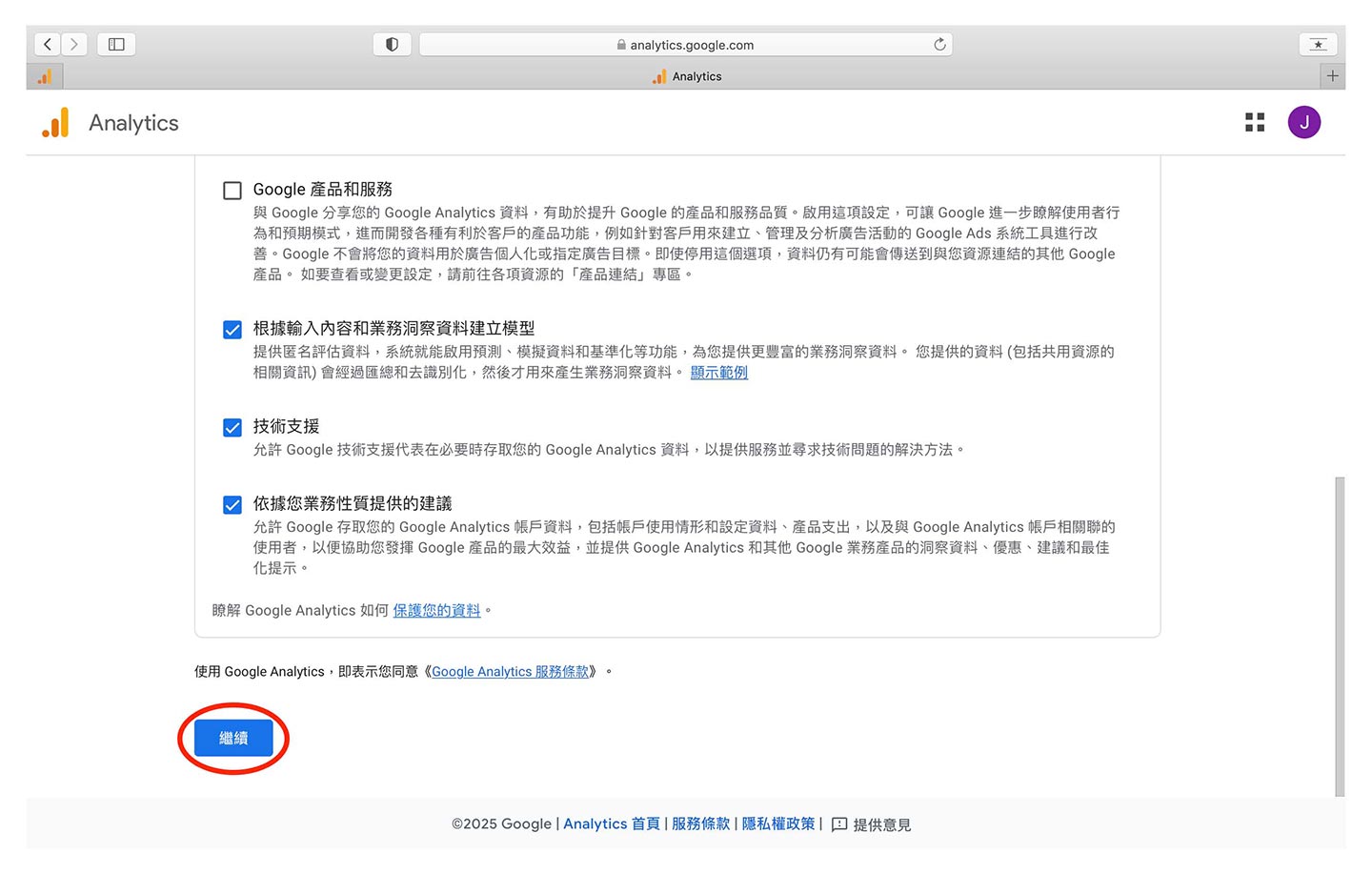Uncheck the 技術支援 checkbox
The height and width of the screenshot is (874, 1372).
pyautogui.click(x=232, y=427)
